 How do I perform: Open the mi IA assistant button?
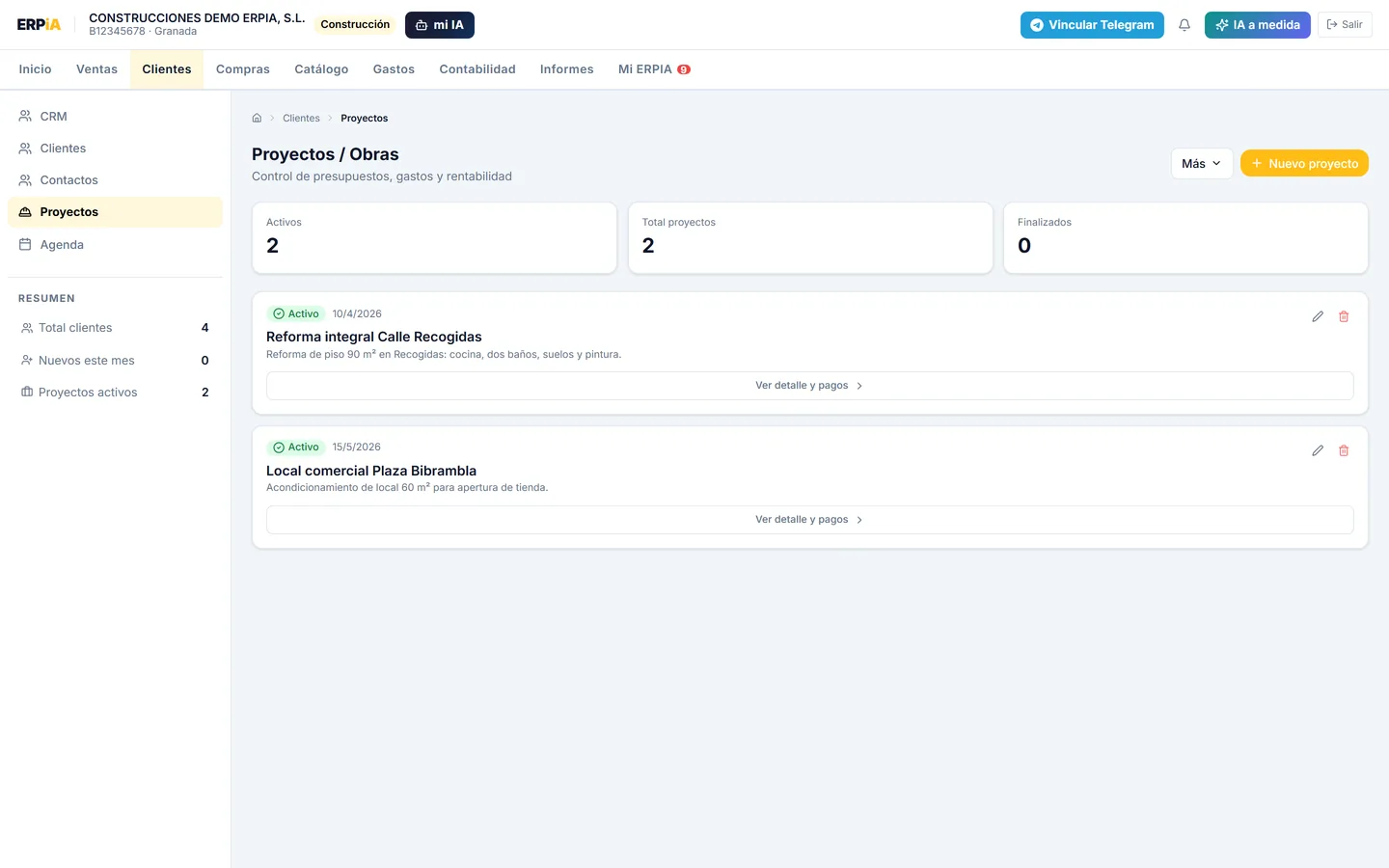click(440, 25)
